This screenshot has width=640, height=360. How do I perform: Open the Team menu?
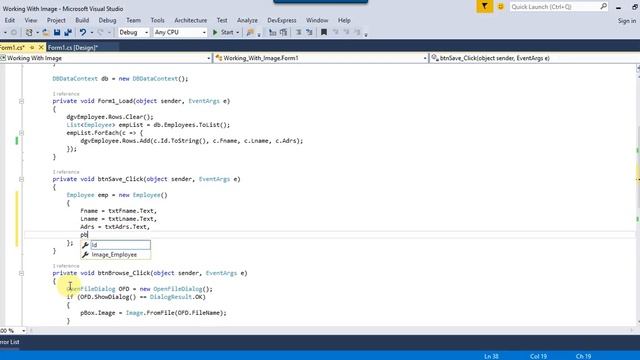click(133, 20)
